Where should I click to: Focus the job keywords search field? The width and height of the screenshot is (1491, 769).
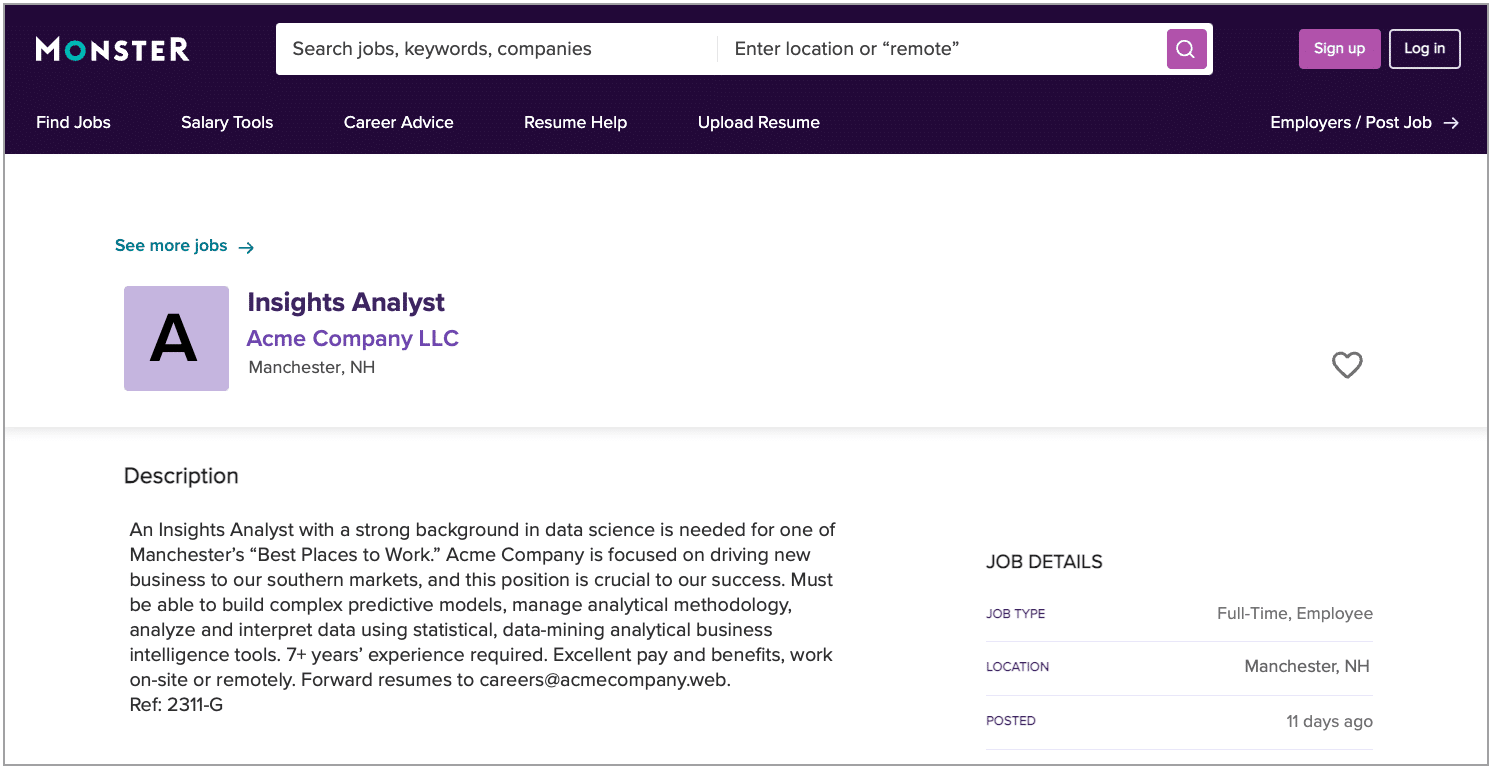(x=497, y=49)
